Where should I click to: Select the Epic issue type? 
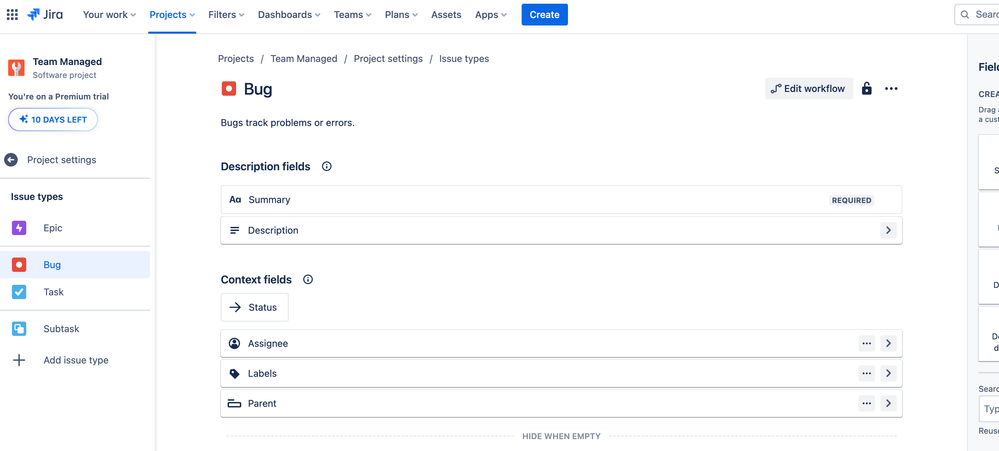75,228
